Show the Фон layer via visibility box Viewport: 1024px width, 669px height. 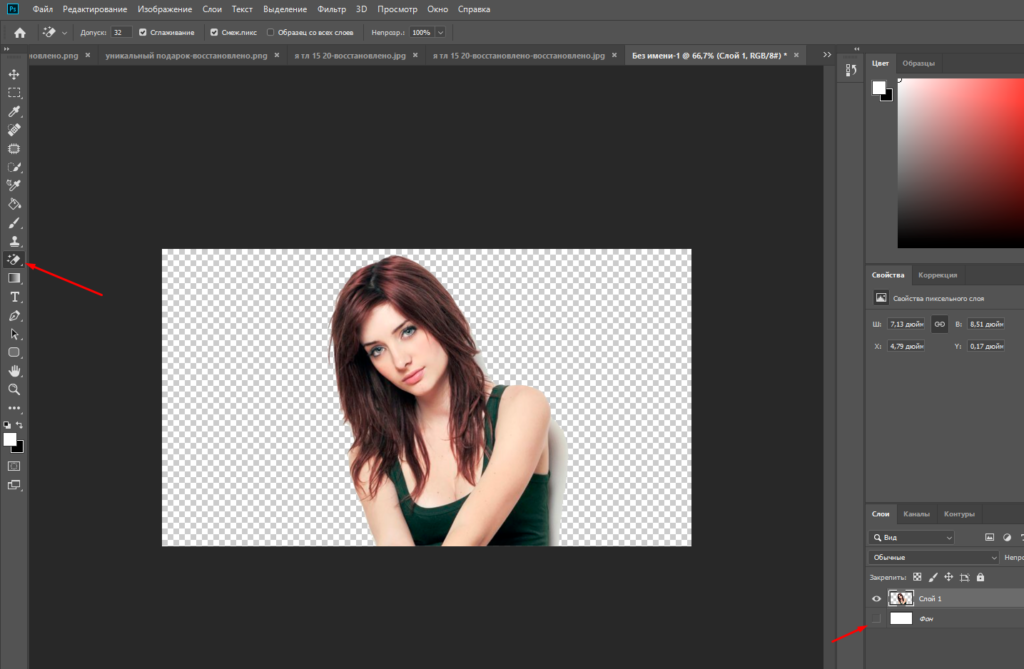pos(877,619)
